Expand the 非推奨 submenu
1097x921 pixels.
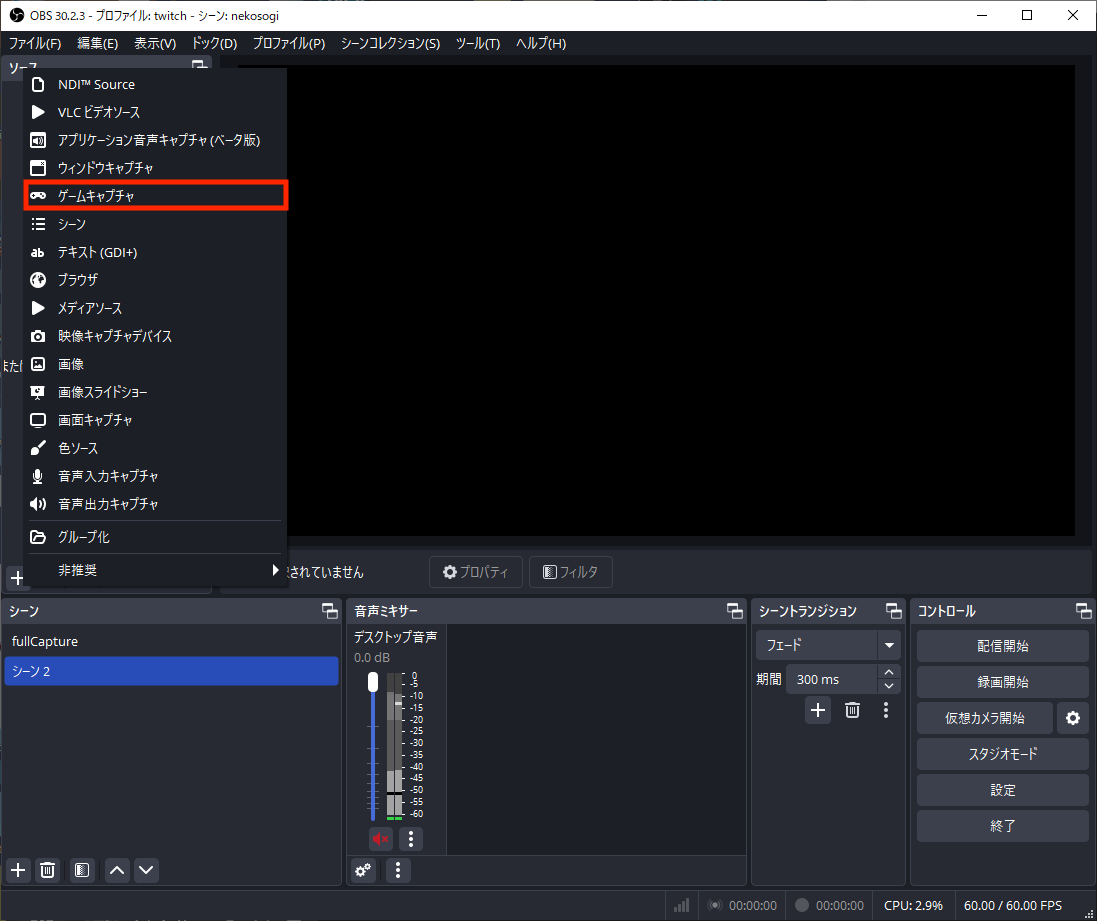click(154, 570)
